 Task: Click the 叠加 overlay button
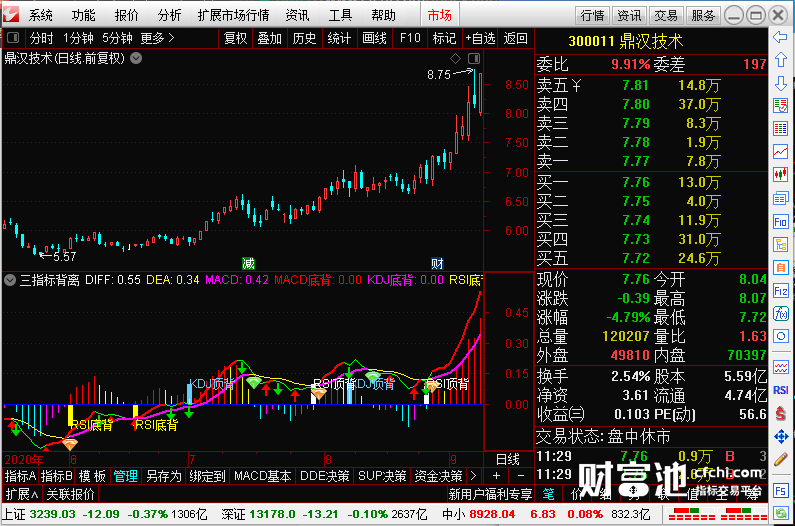pyautogui.click(x=269, y=38)
